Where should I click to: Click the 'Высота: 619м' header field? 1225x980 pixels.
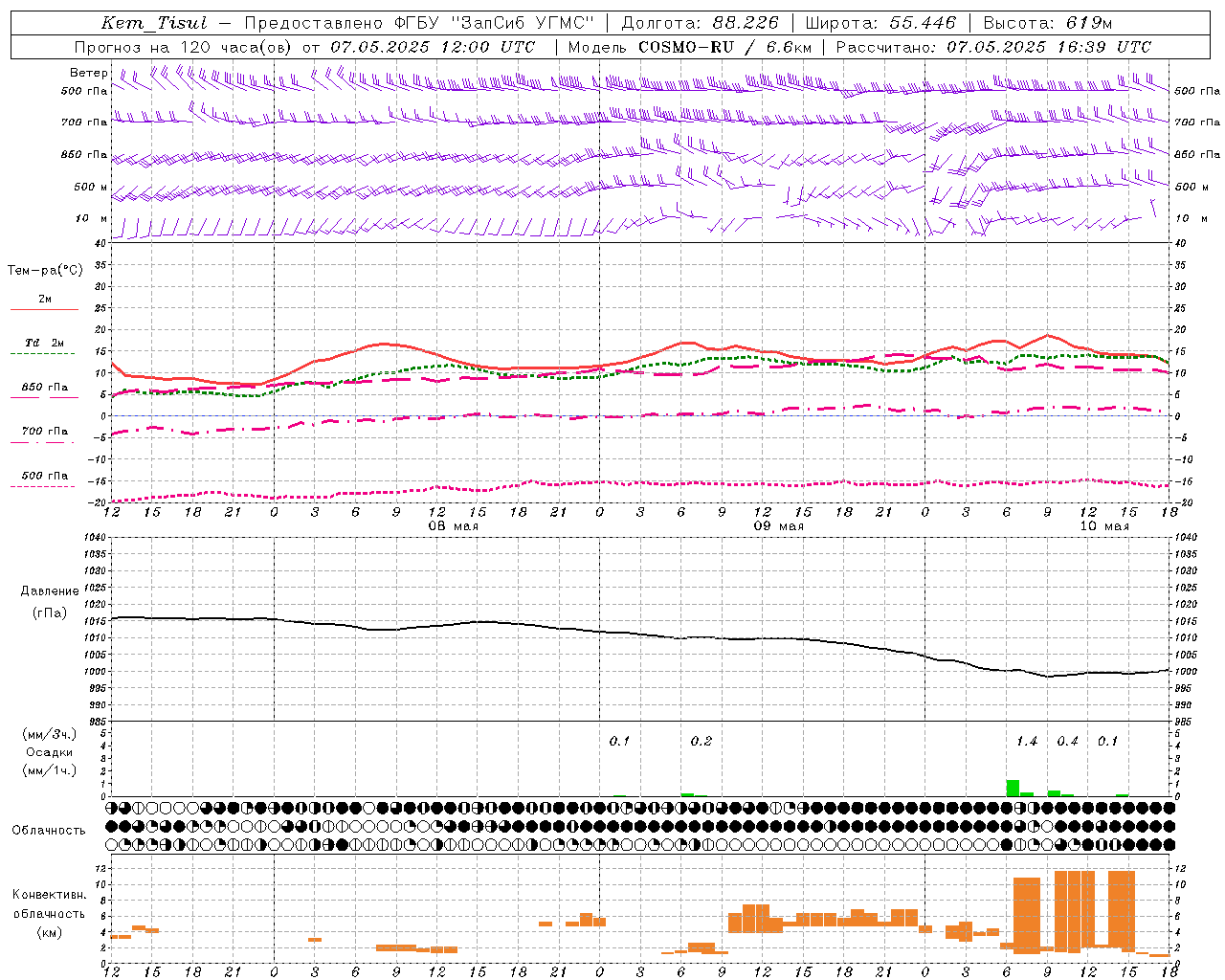pyautogui.click(x=1047, y=23)
